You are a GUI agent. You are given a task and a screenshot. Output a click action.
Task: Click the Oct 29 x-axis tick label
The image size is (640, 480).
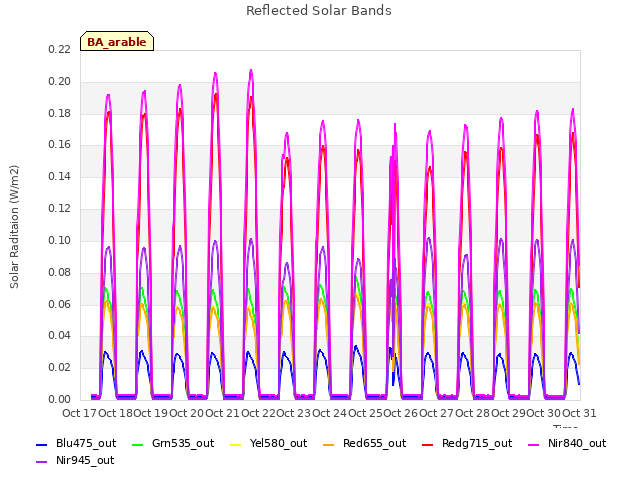[x=508, y=413]
